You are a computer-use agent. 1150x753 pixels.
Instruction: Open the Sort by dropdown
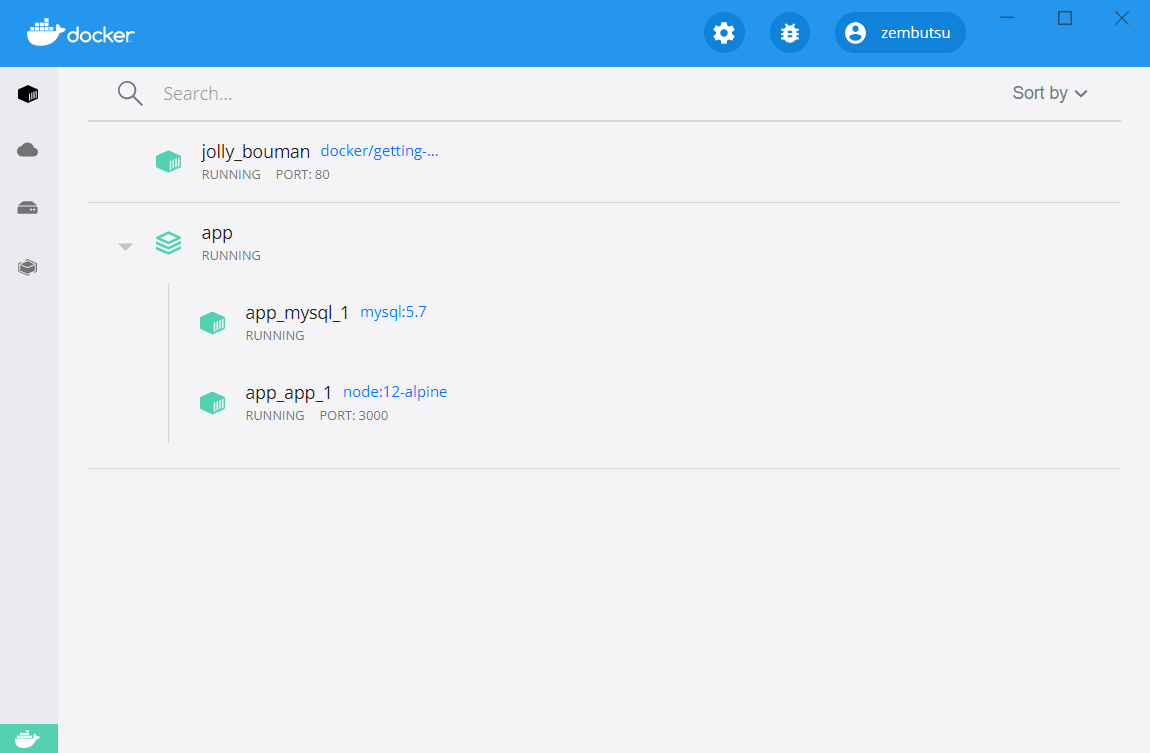coord(1050,93)
